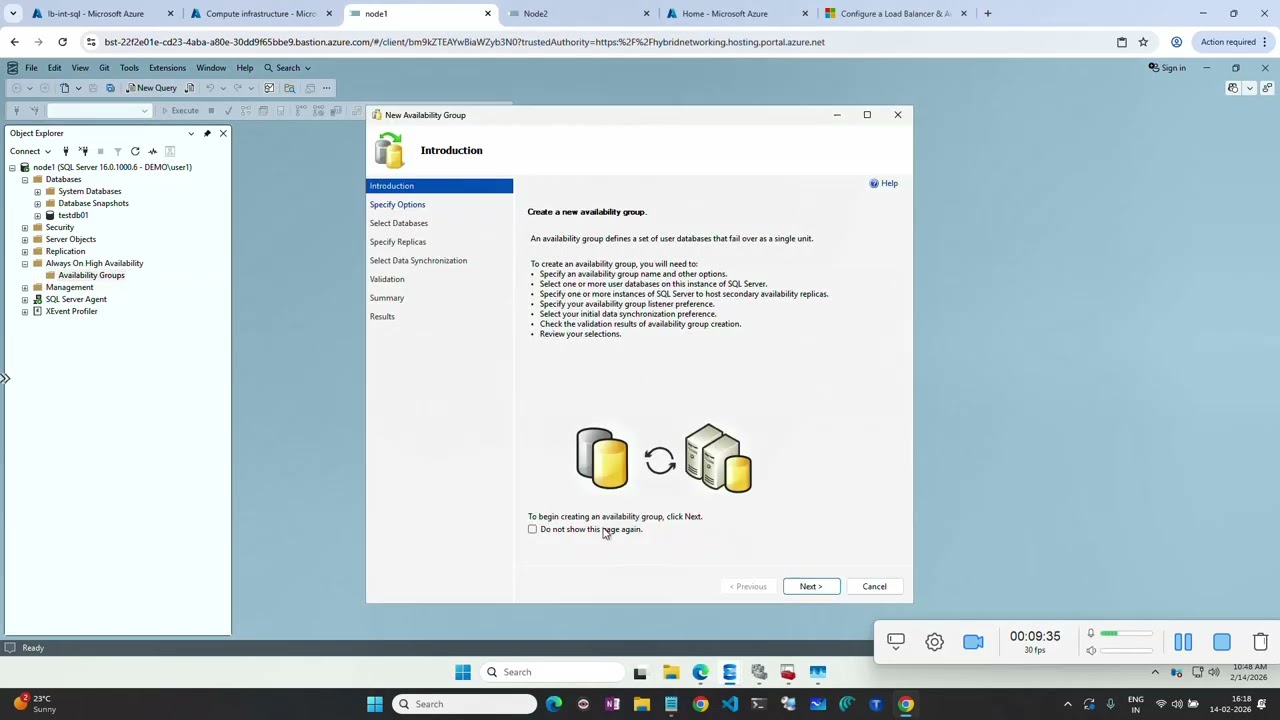Screen dimensions: 1280x720
Task: Click the Activity Monitor icon in Object Explorer
Action: point(153,151)
